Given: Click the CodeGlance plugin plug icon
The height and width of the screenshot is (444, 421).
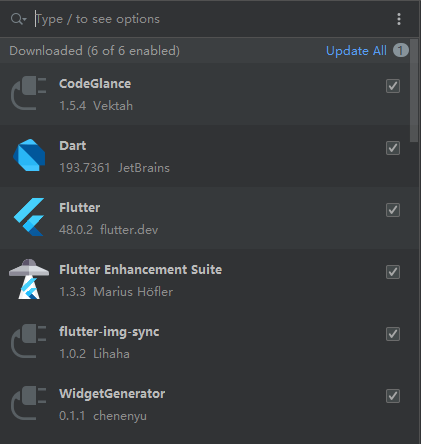Looking at the screenshot, I should pyautogui.click(x=29, y=93).
